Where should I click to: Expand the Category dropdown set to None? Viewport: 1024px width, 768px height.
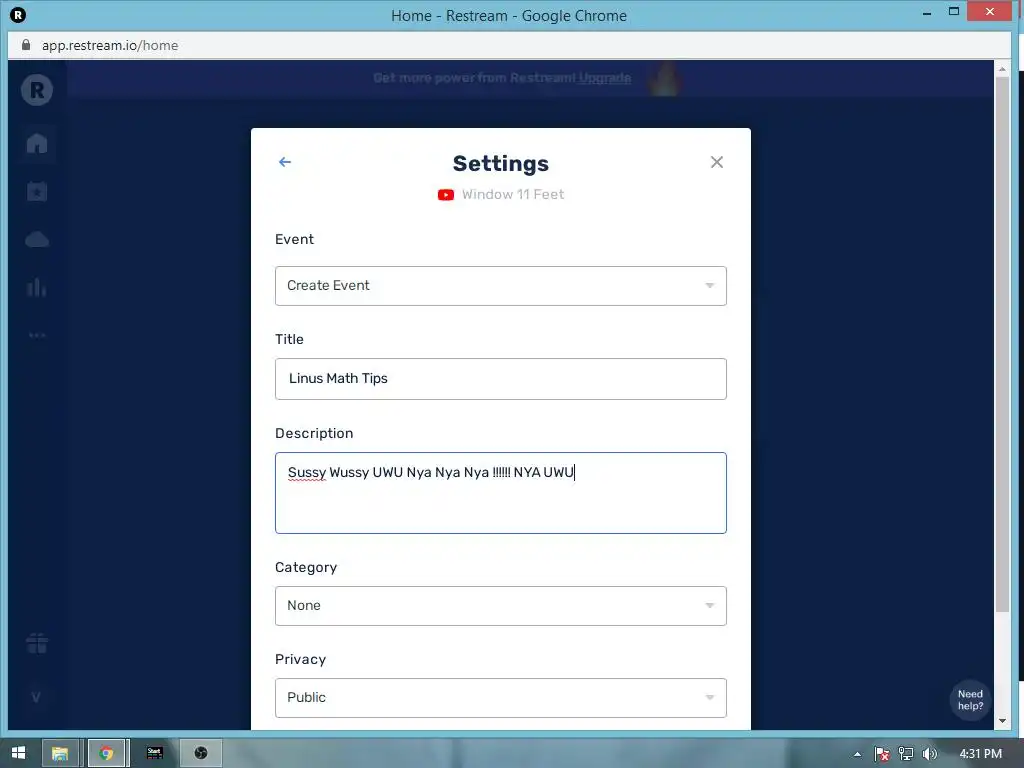500,605
